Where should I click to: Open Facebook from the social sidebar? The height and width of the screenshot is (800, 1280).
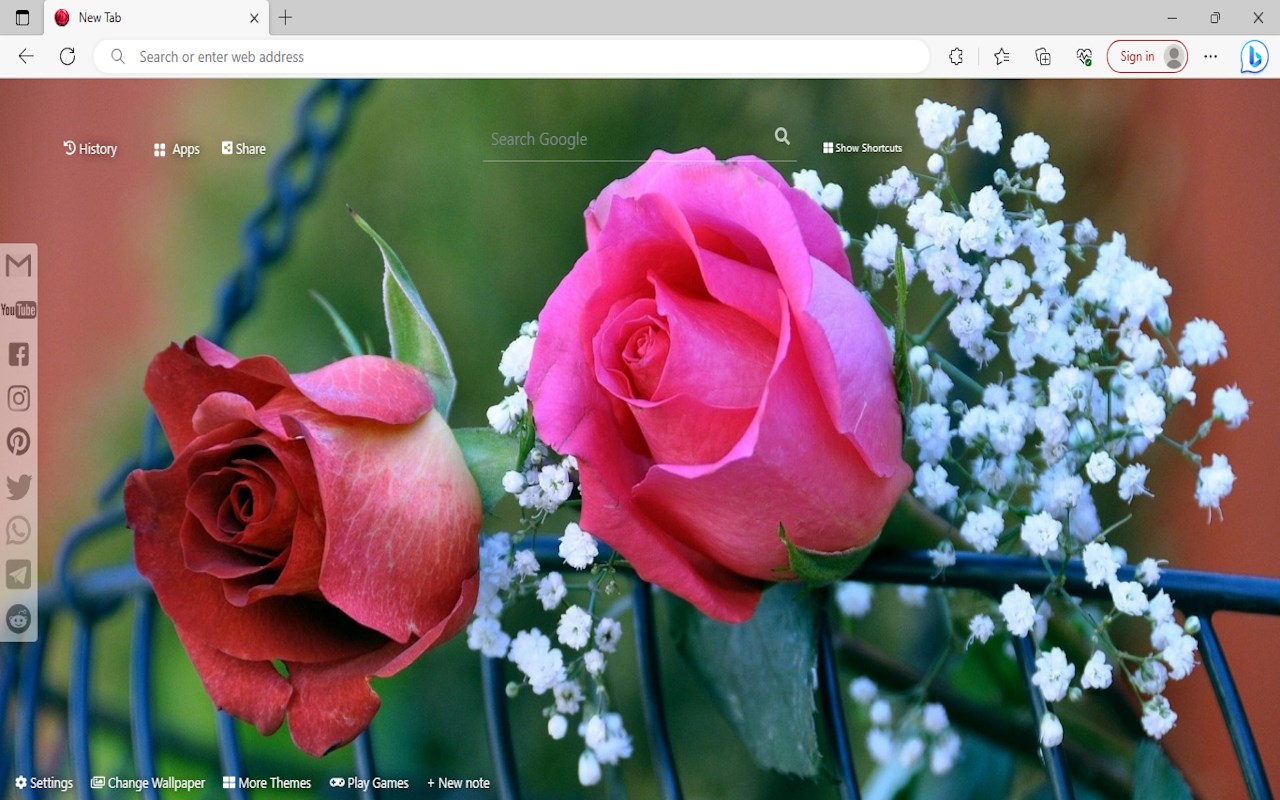point(18,354)
